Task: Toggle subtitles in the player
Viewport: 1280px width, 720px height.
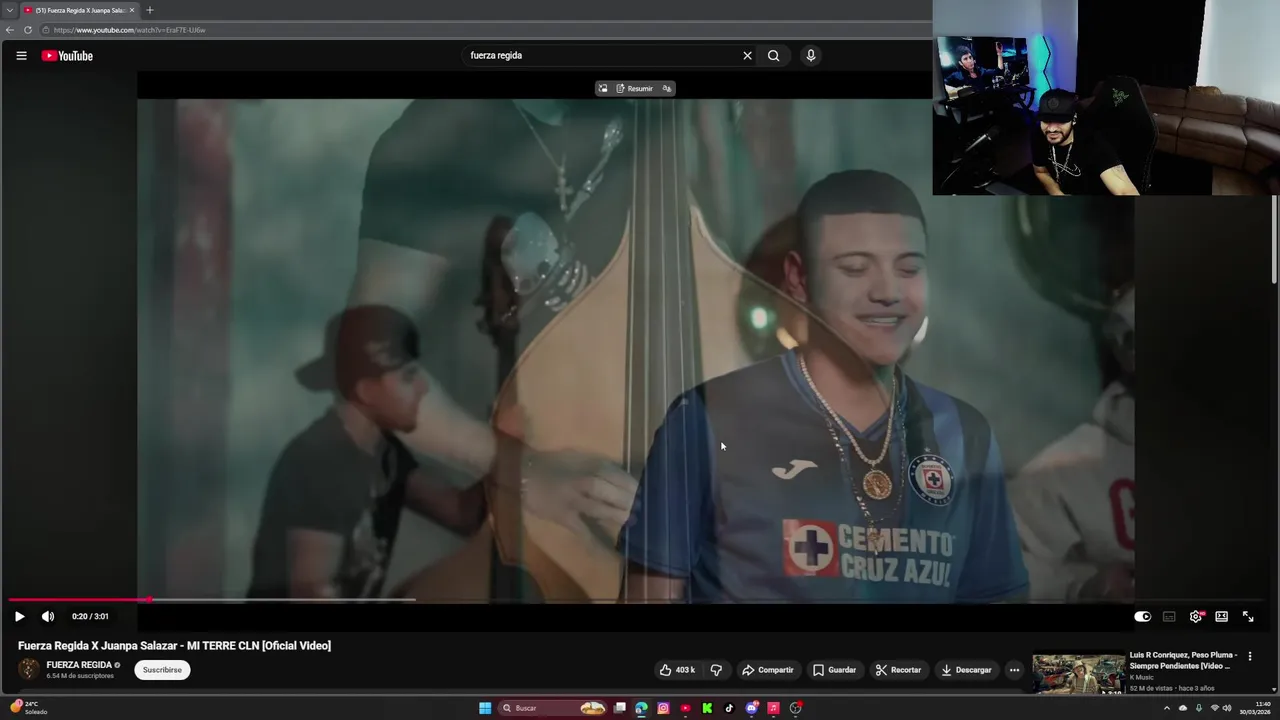Action: [x=1169, y=616]
